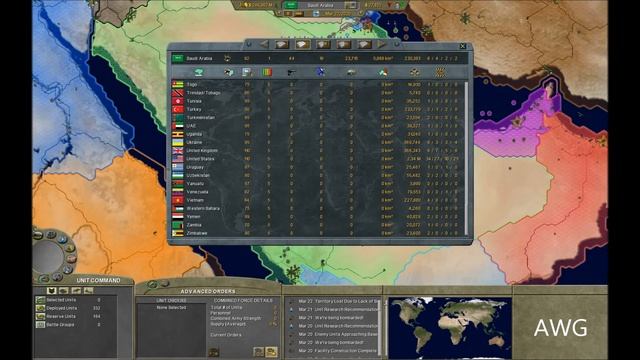Click the world minimap
The image size is (640, 360).
click(x=450, y=328)
